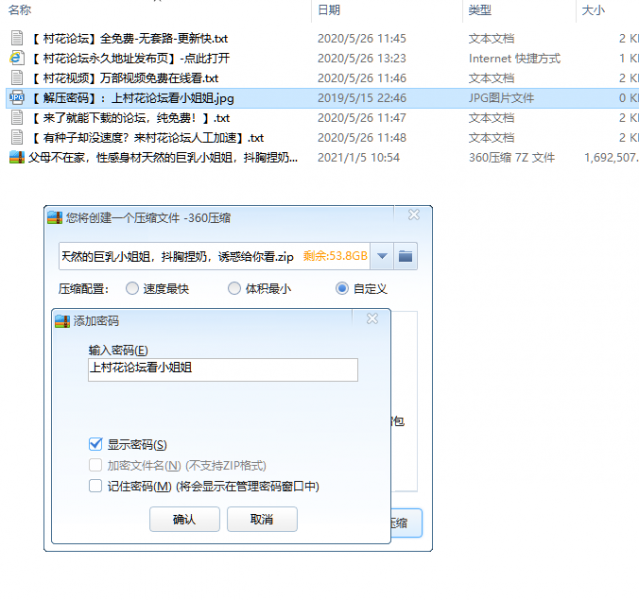The height and width of the screenshot is (600, 639).
Task: Click the text icon of 村花视频 file
Action: (x=17, y=77)
